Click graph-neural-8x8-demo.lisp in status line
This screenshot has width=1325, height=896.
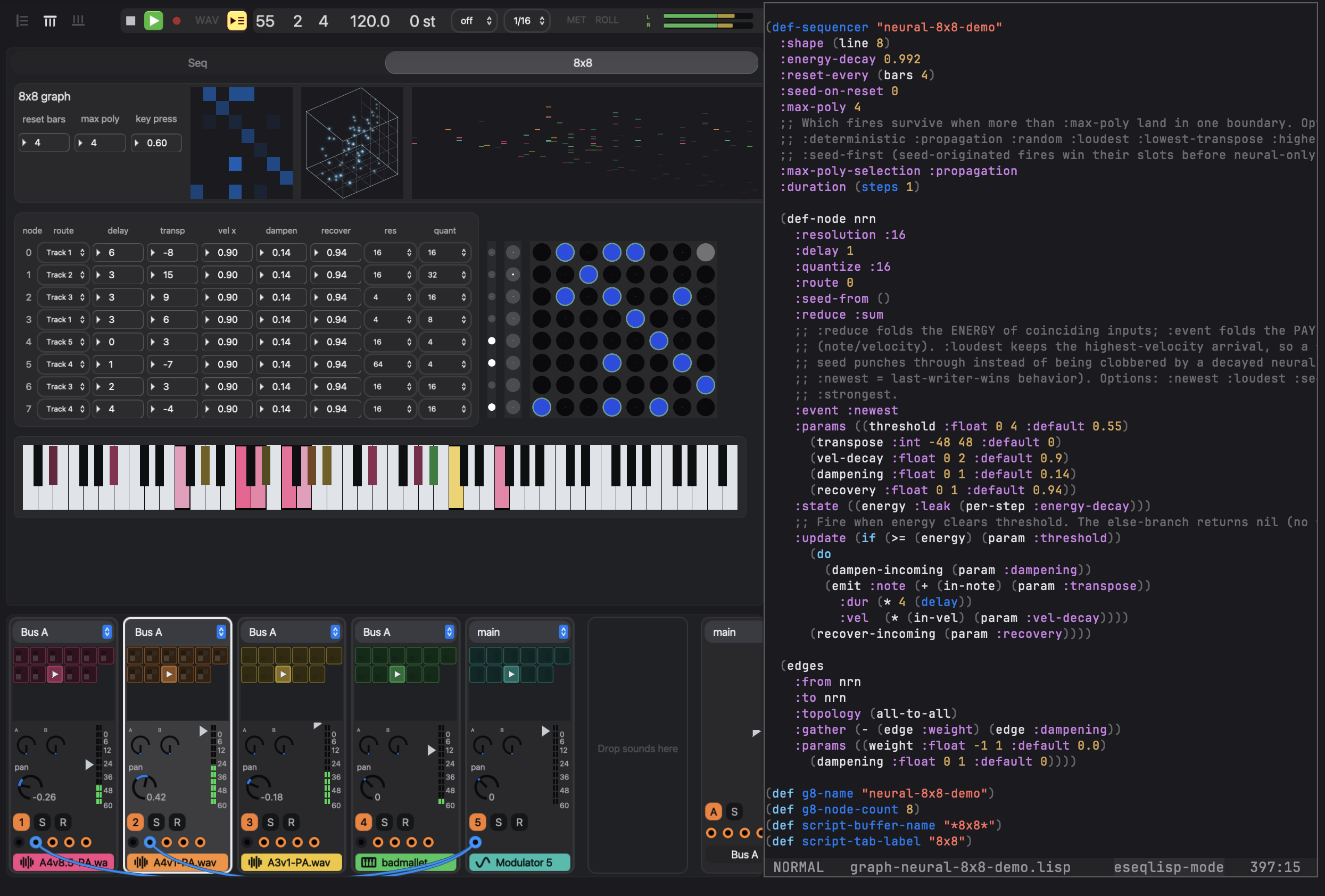point(960,867)
